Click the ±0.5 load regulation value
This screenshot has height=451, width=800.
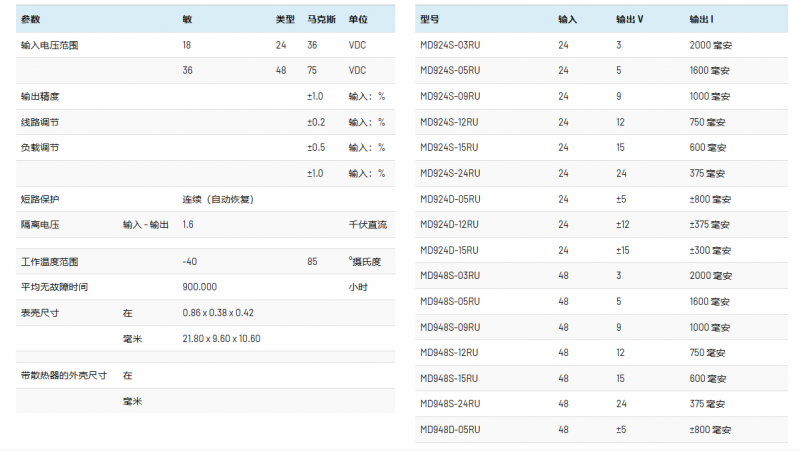coord(316,147)
